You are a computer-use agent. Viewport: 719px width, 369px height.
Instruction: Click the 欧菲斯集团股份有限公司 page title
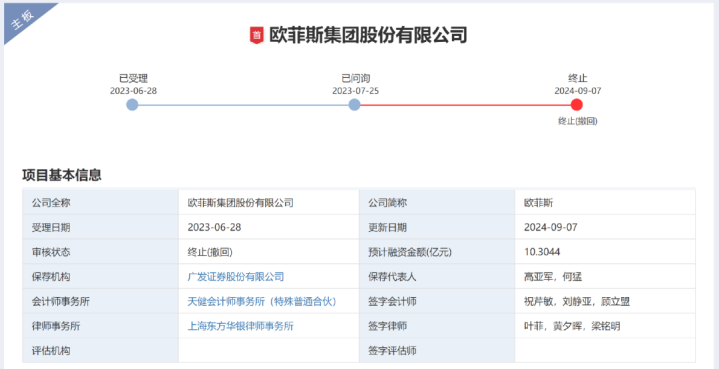pos(368,35)
